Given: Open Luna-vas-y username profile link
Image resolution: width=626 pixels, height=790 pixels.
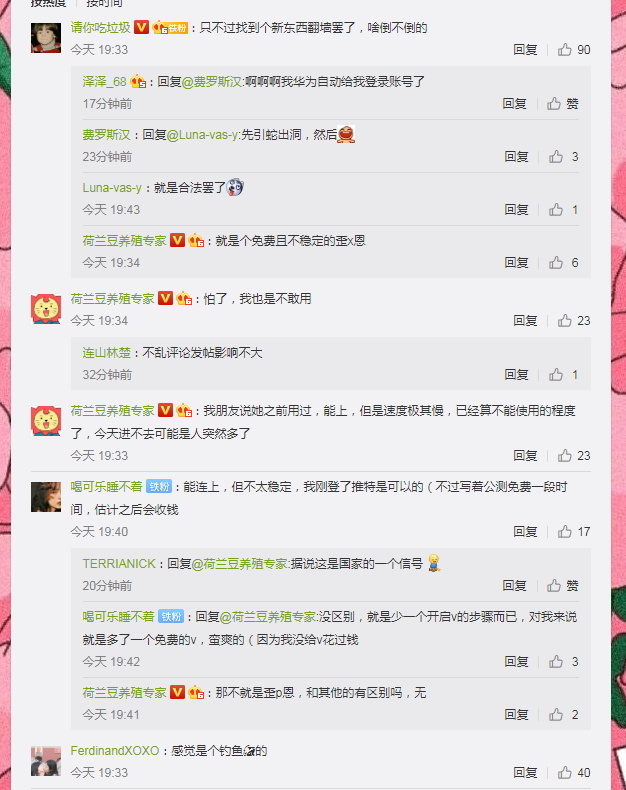Looking at the screenshot, I should coord(112,188).
